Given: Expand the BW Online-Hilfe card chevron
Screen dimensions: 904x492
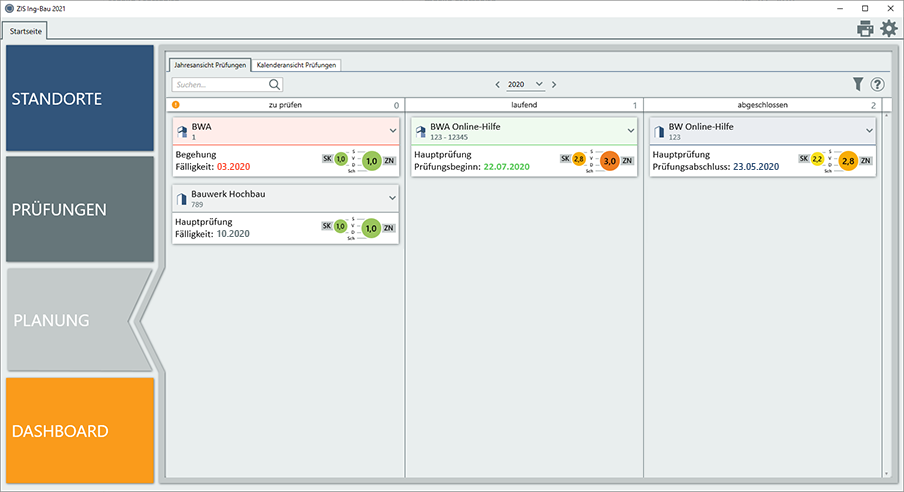Looking at the screenshot, I should coord(870,130).
